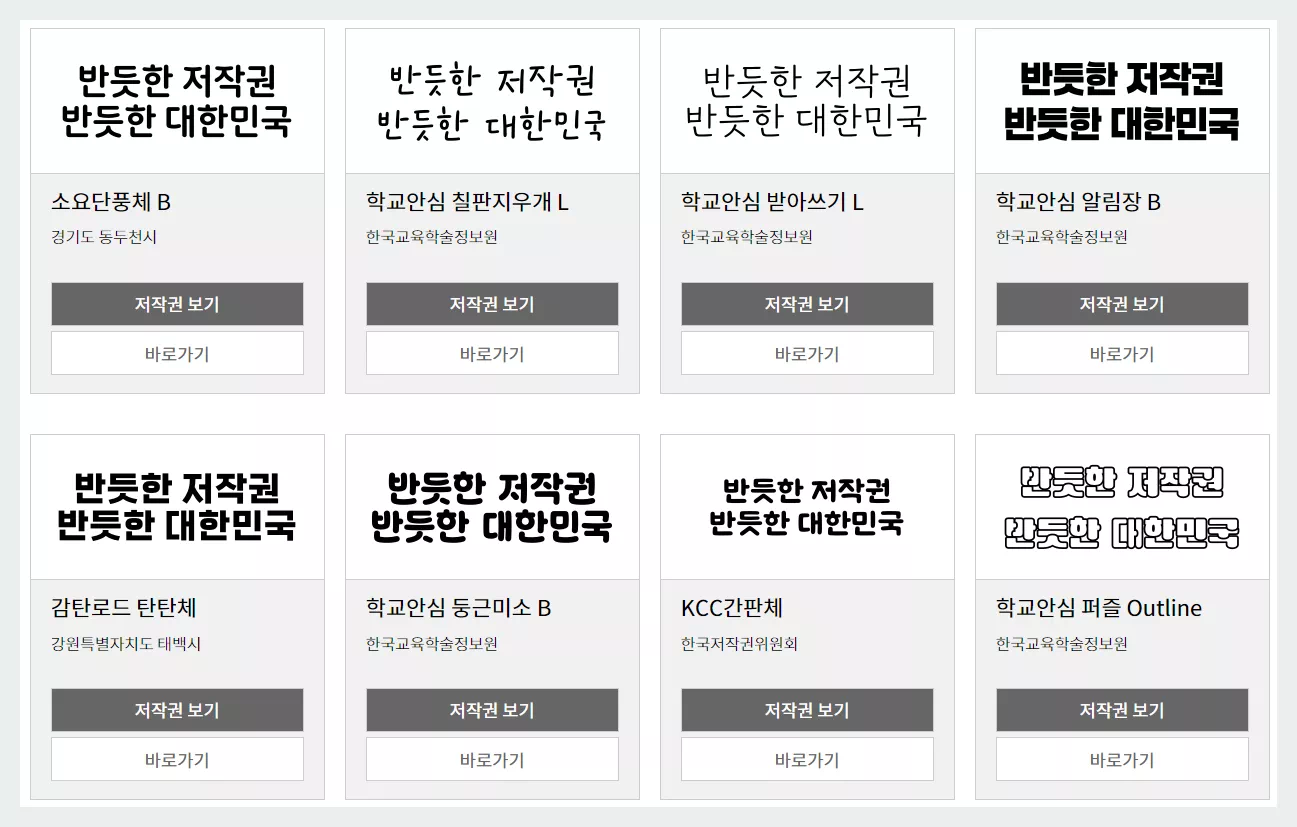Follow the 바로가기 link for KCC간판체

click(x=806, y=758)
